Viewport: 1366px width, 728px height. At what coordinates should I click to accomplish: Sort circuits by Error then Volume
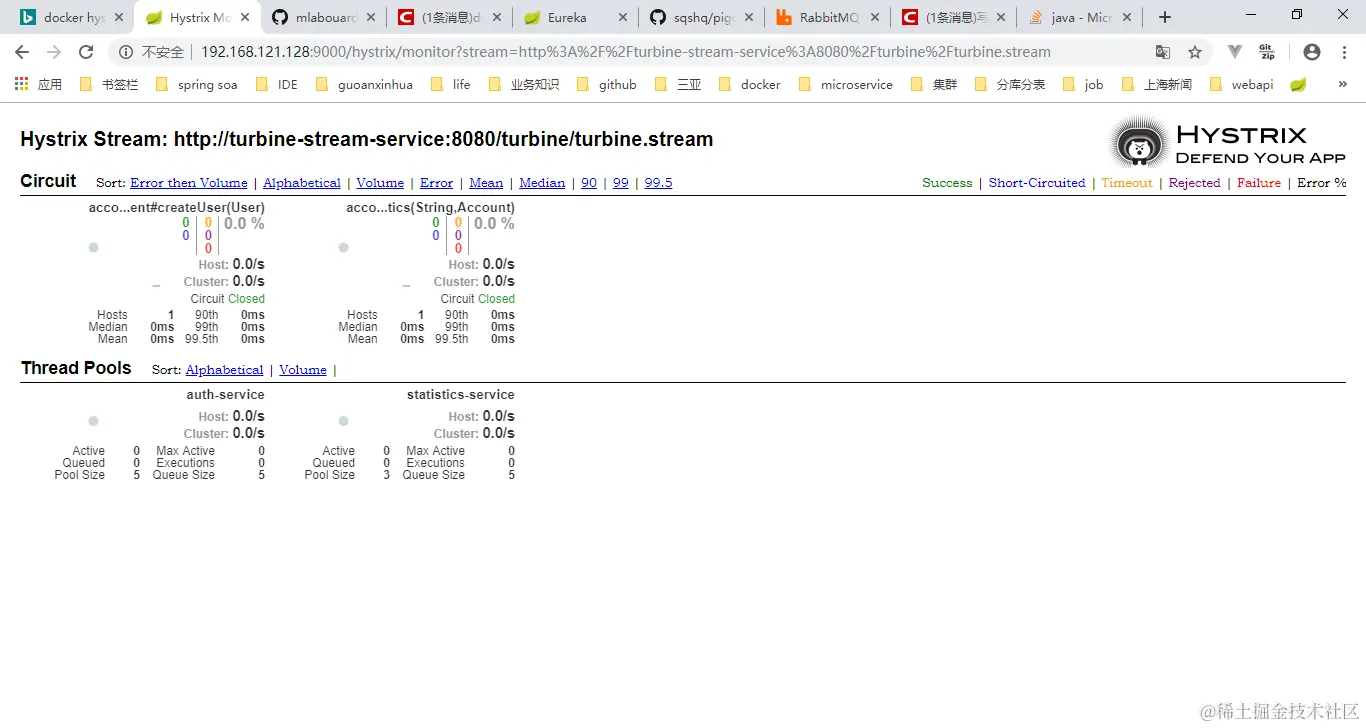[189, 183]
